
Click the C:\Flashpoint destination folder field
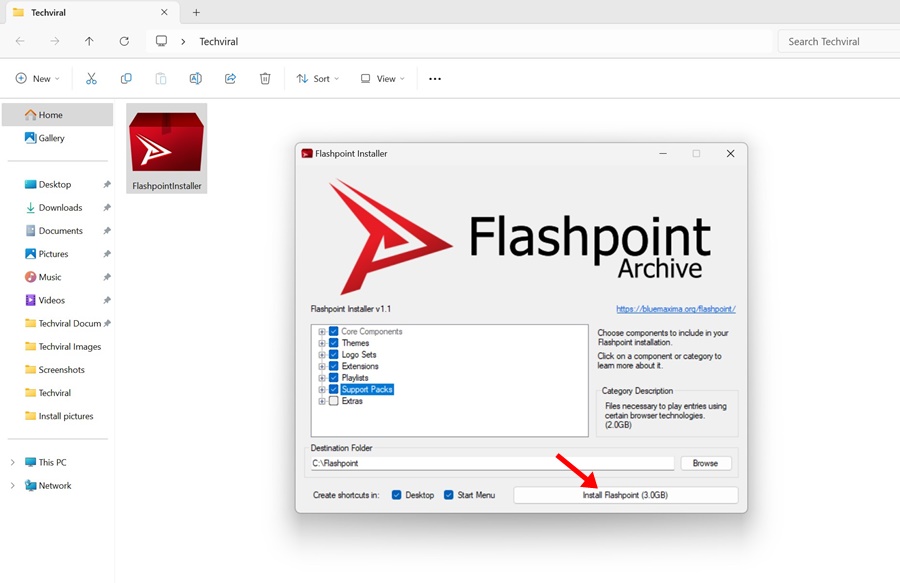coord(492,463)
